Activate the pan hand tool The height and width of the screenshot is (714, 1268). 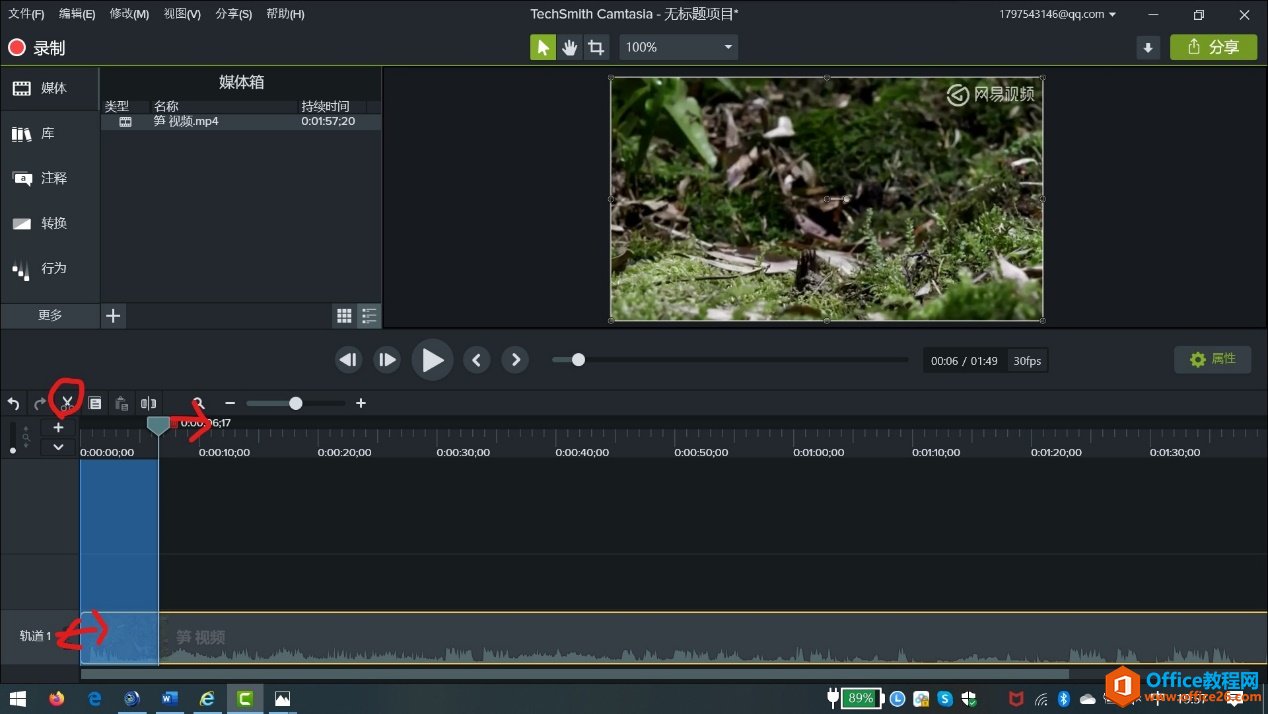click(x=570, y=47)
